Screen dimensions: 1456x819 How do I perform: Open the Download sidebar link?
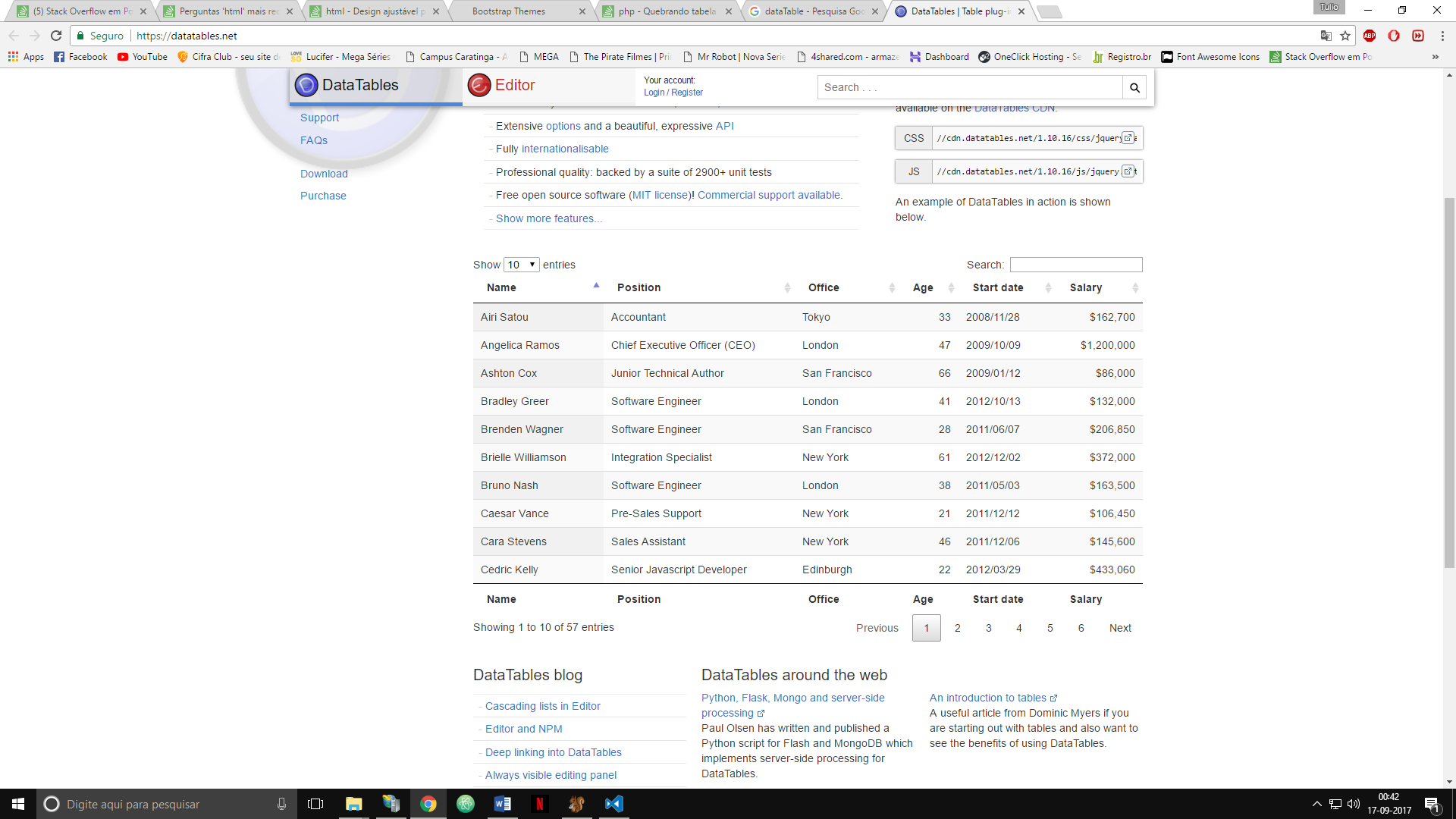pyautogui.click(x=324, y=174)
